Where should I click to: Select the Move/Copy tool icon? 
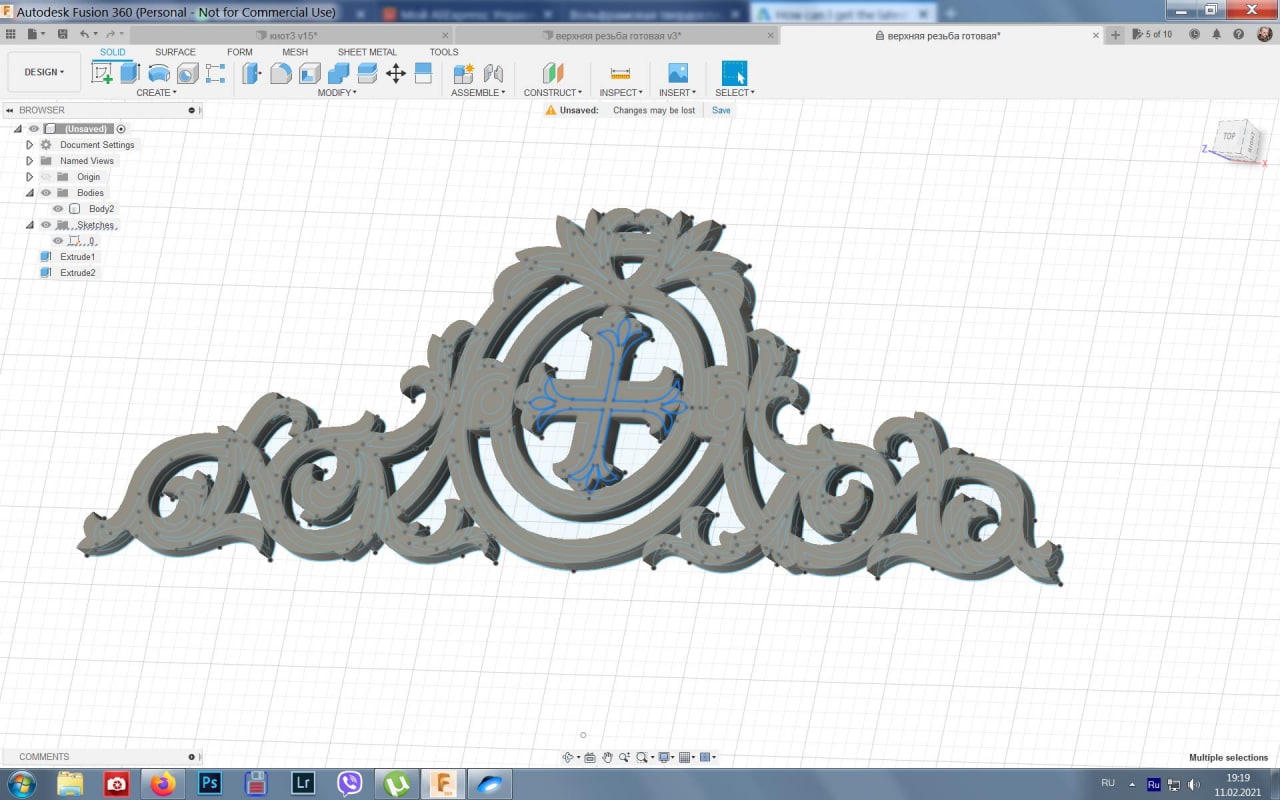pos(396,73)
